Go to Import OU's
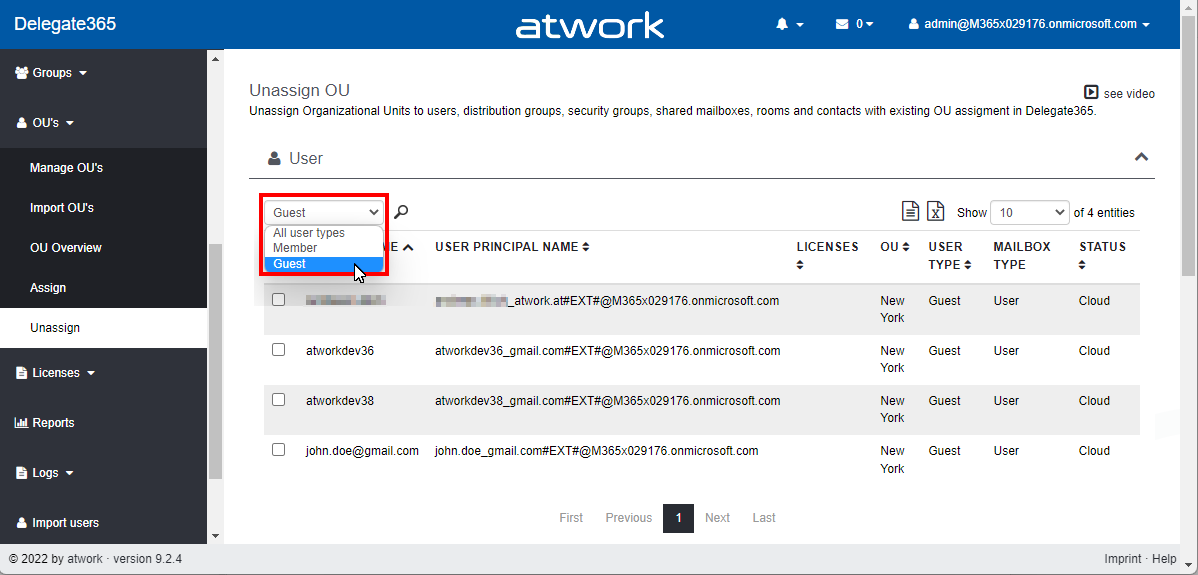 (62, 208)
